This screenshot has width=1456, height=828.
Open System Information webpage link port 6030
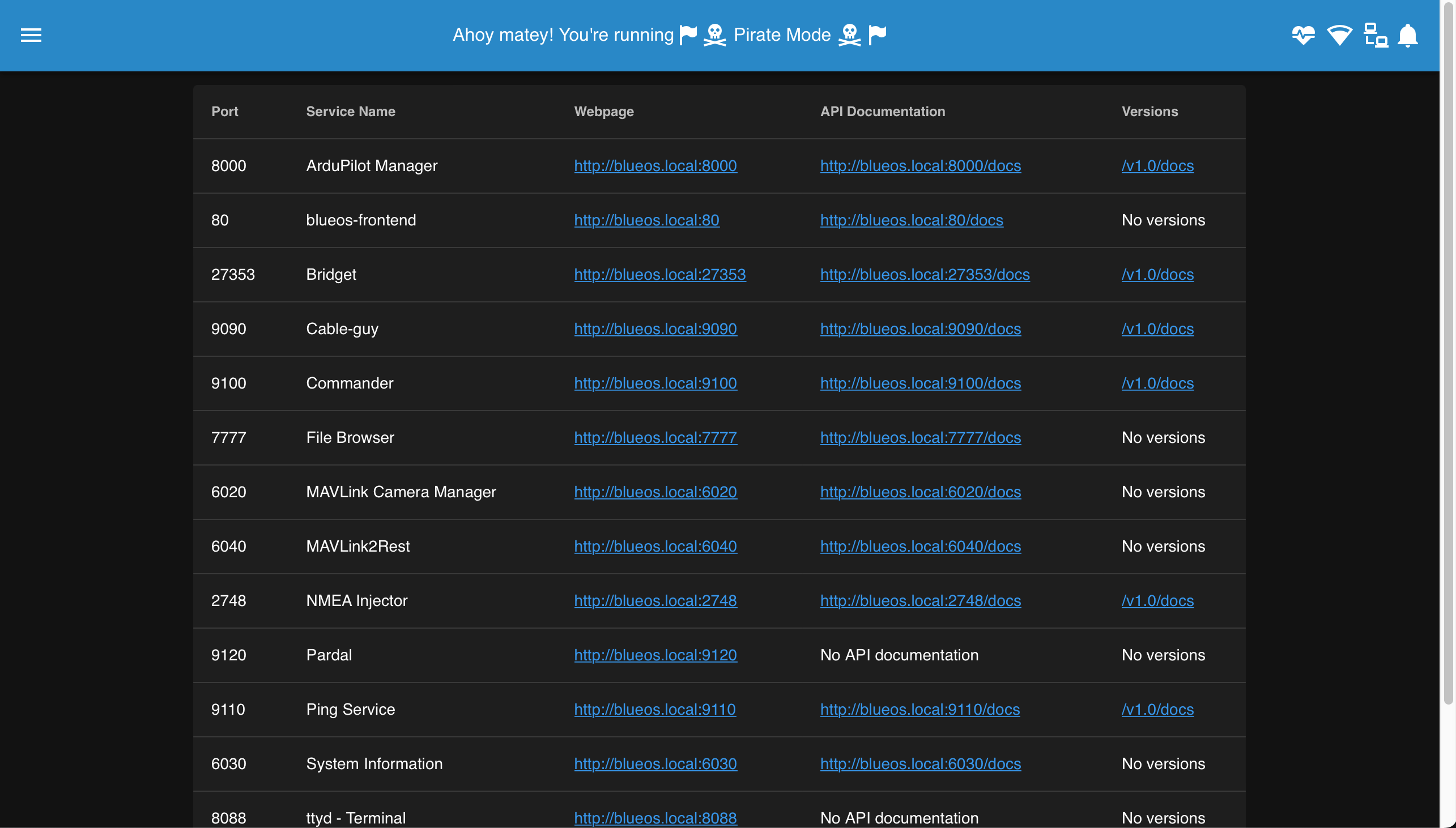click(x=655, y=764)
